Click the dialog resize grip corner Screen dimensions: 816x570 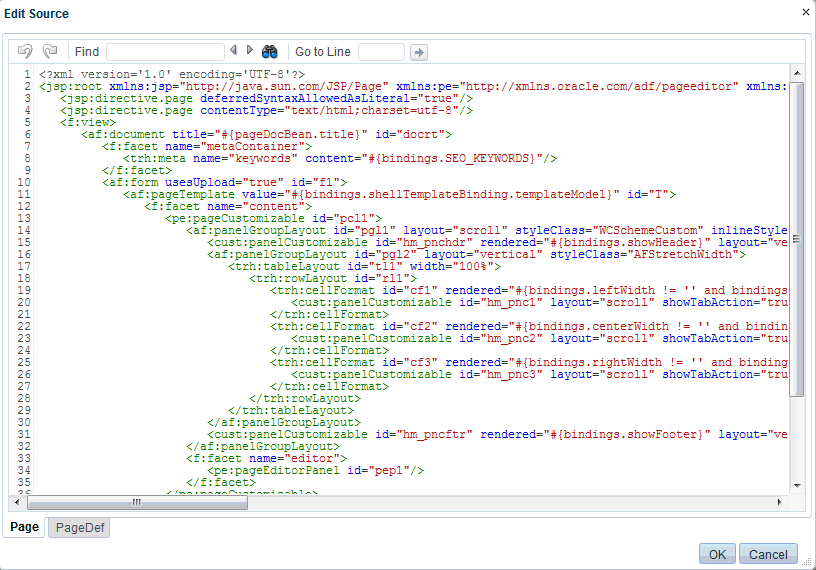(x=807, y=561)
